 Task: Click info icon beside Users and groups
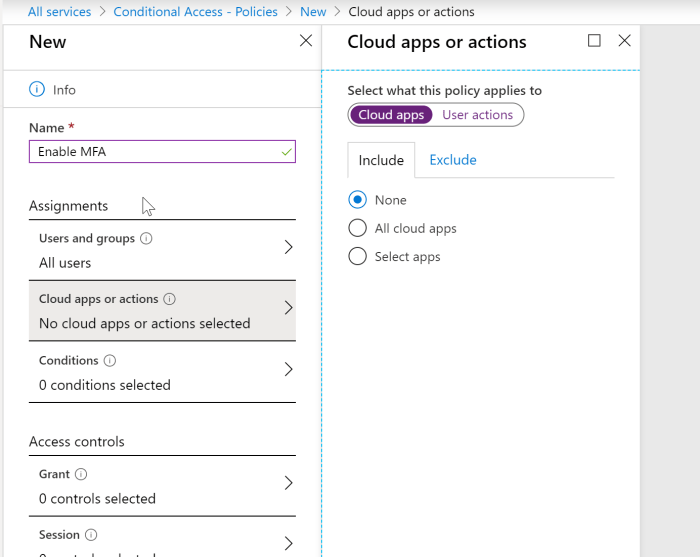(x=146, y=239)
